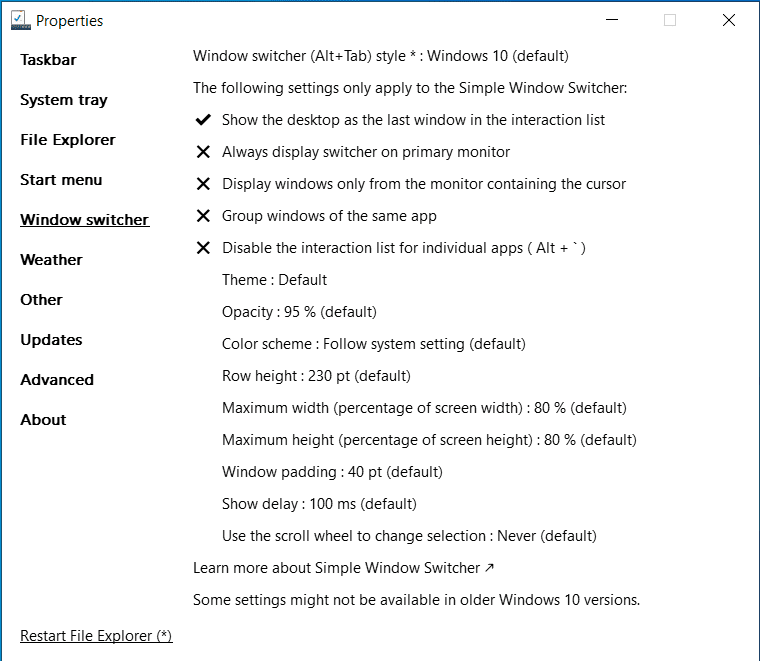Viewport: 760px width, 661px height.
Task: Change the Opacity value setting
Action: pos(299,312)
